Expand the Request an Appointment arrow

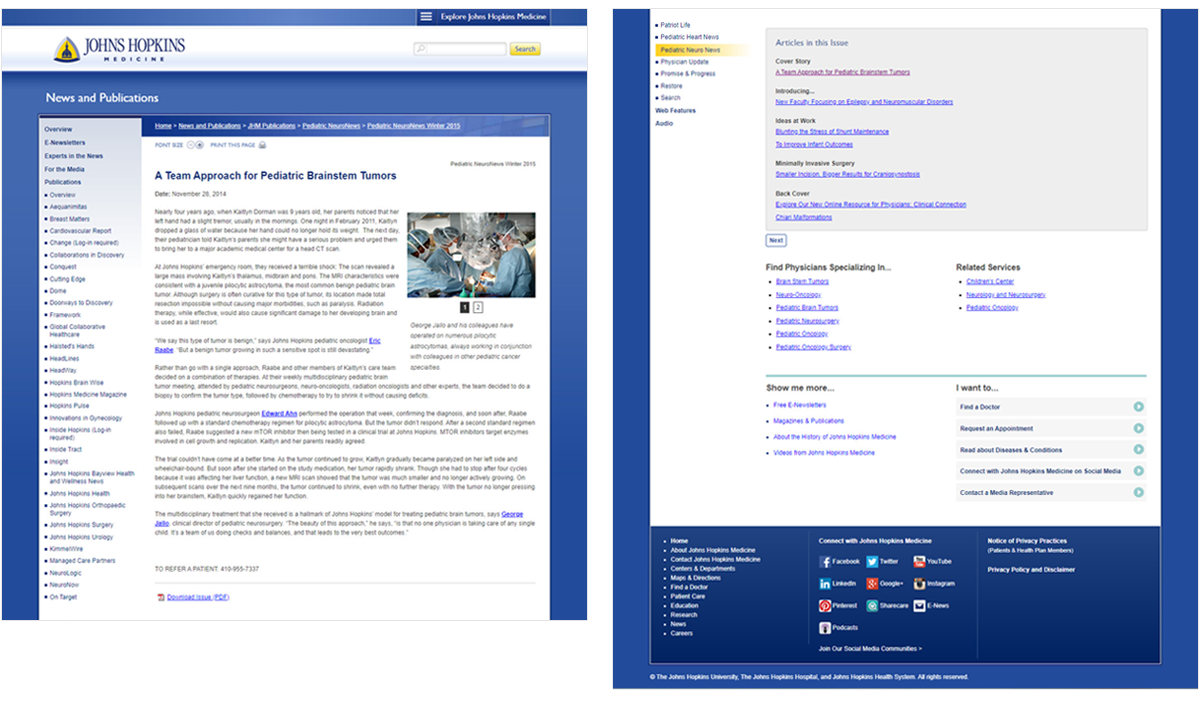(x=1138, y=428)
